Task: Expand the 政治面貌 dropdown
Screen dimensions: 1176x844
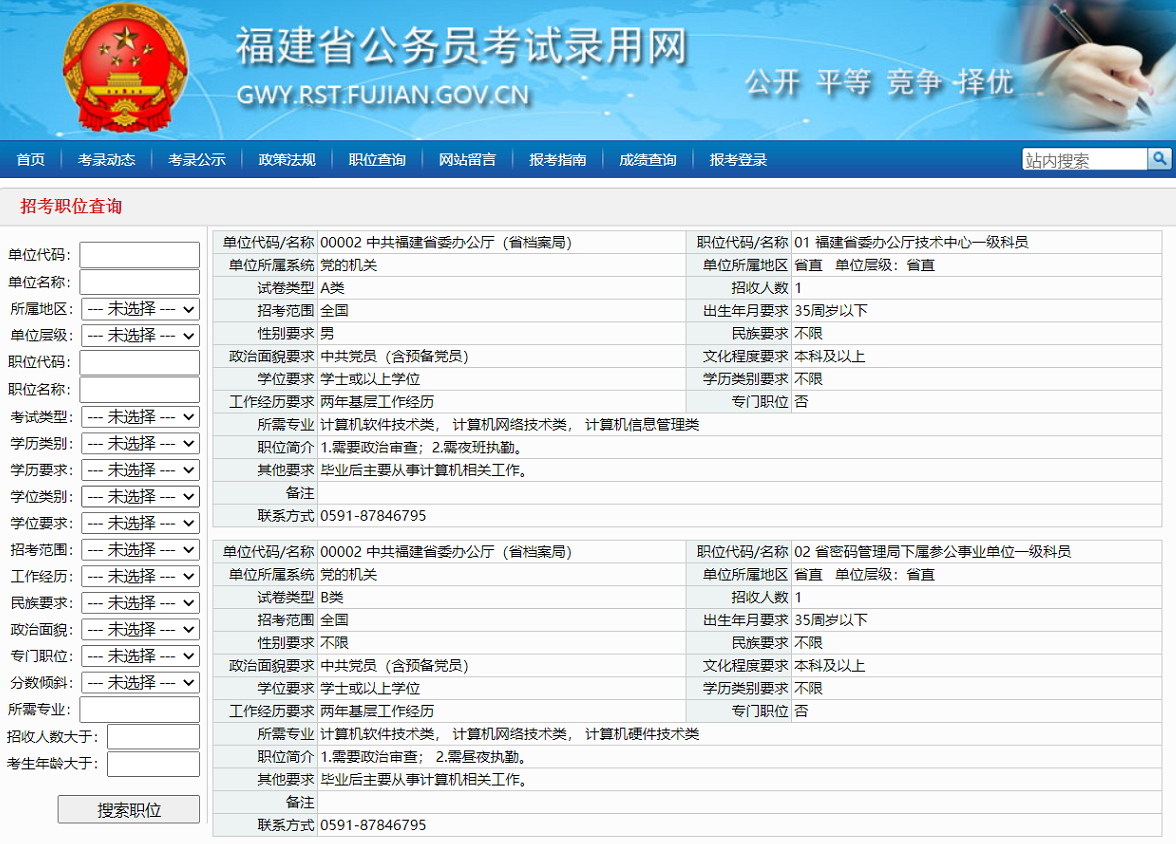Action: pos(140,629)
